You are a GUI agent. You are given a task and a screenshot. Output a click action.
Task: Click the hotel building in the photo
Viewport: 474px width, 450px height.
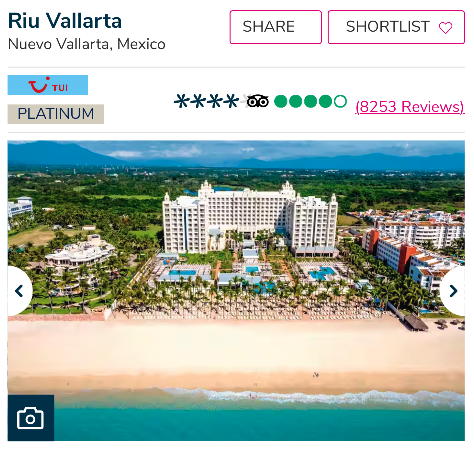pos(250,220)
